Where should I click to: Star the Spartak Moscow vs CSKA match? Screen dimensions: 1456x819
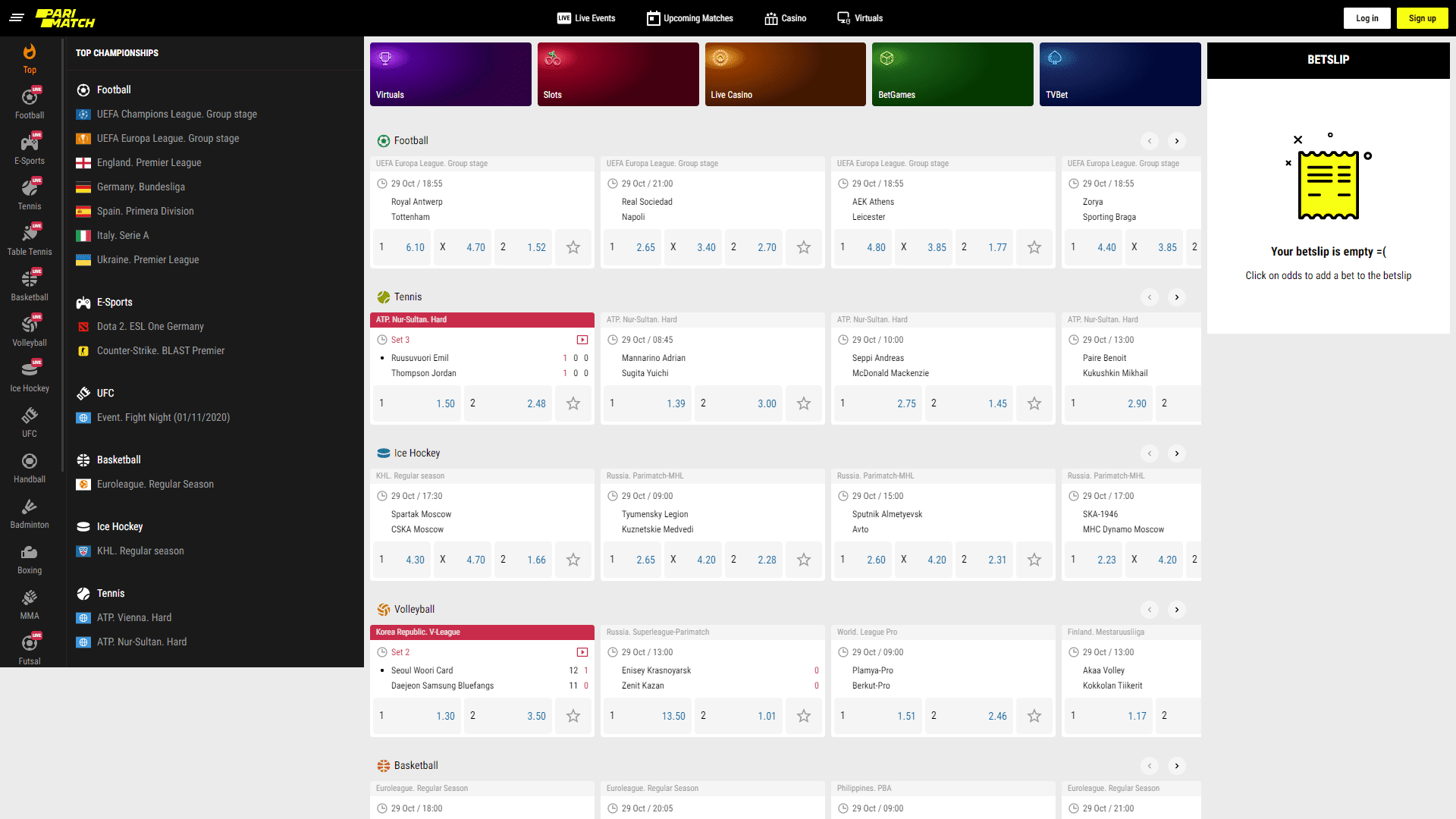[573, 560]
